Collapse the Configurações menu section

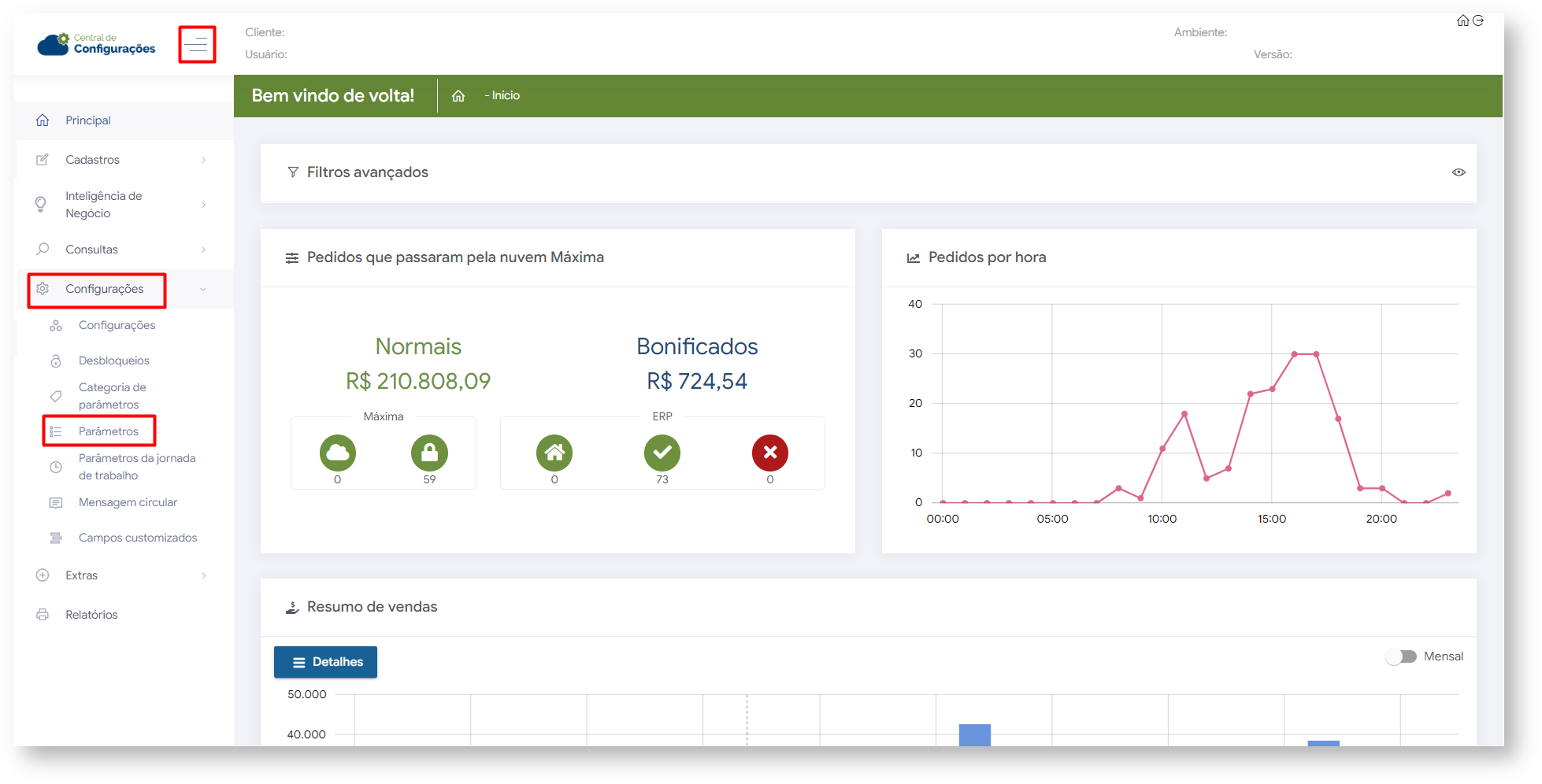tap(203, 290)
